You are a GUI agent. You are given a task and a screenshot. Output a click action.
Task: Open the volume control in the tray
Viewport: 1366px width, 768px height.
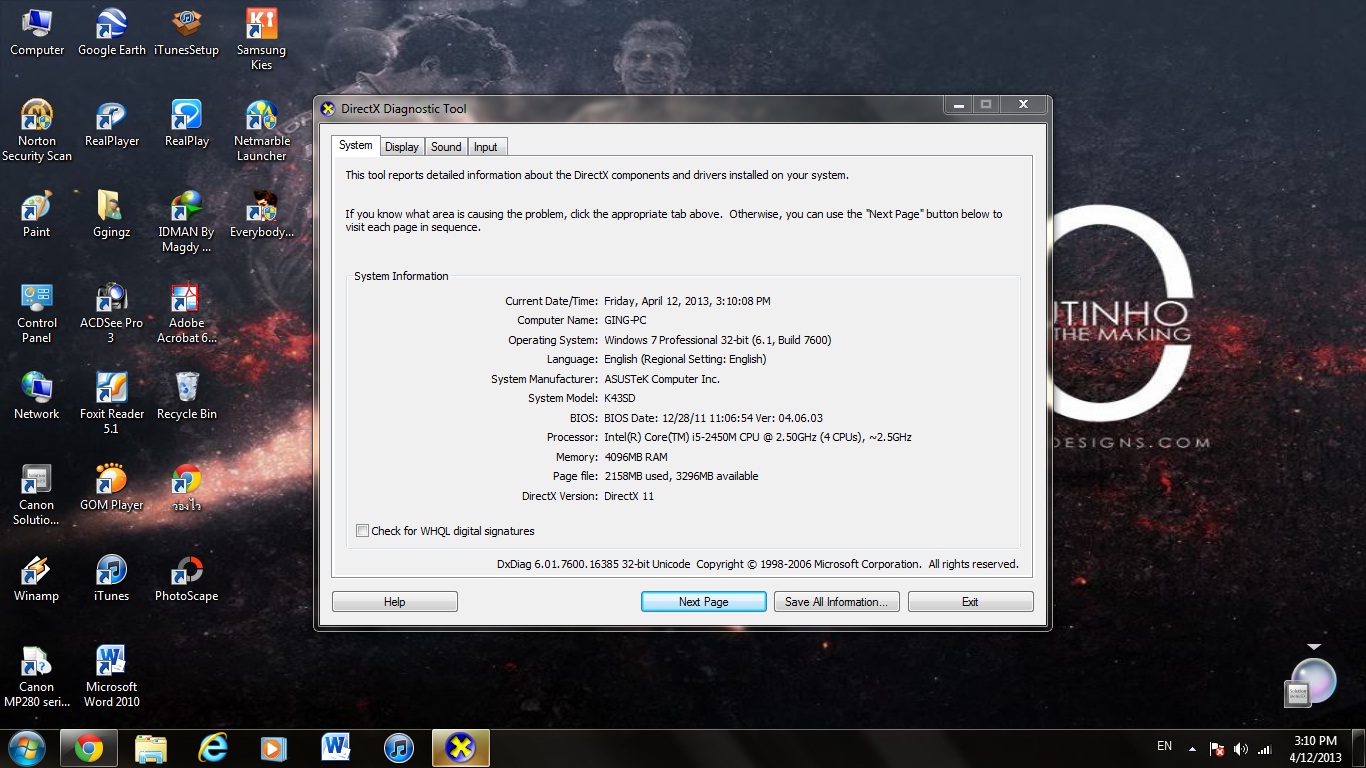pos(1241,749)
